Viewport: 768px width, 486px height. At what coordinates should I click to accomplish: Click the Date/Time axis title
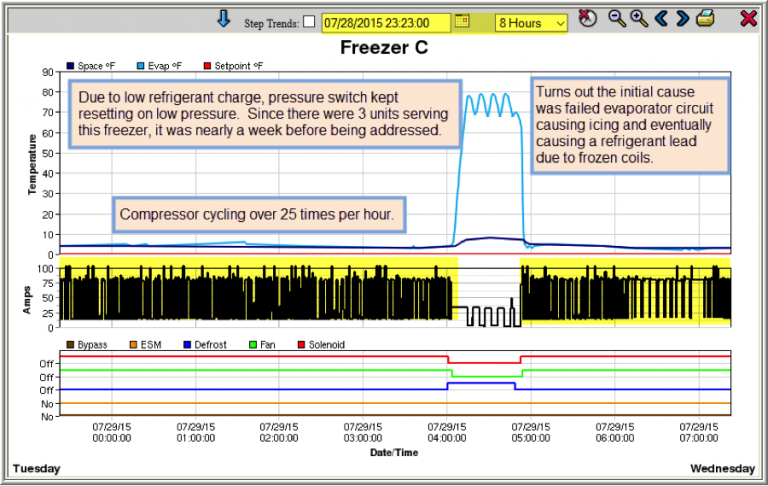[x=394, y=453]
